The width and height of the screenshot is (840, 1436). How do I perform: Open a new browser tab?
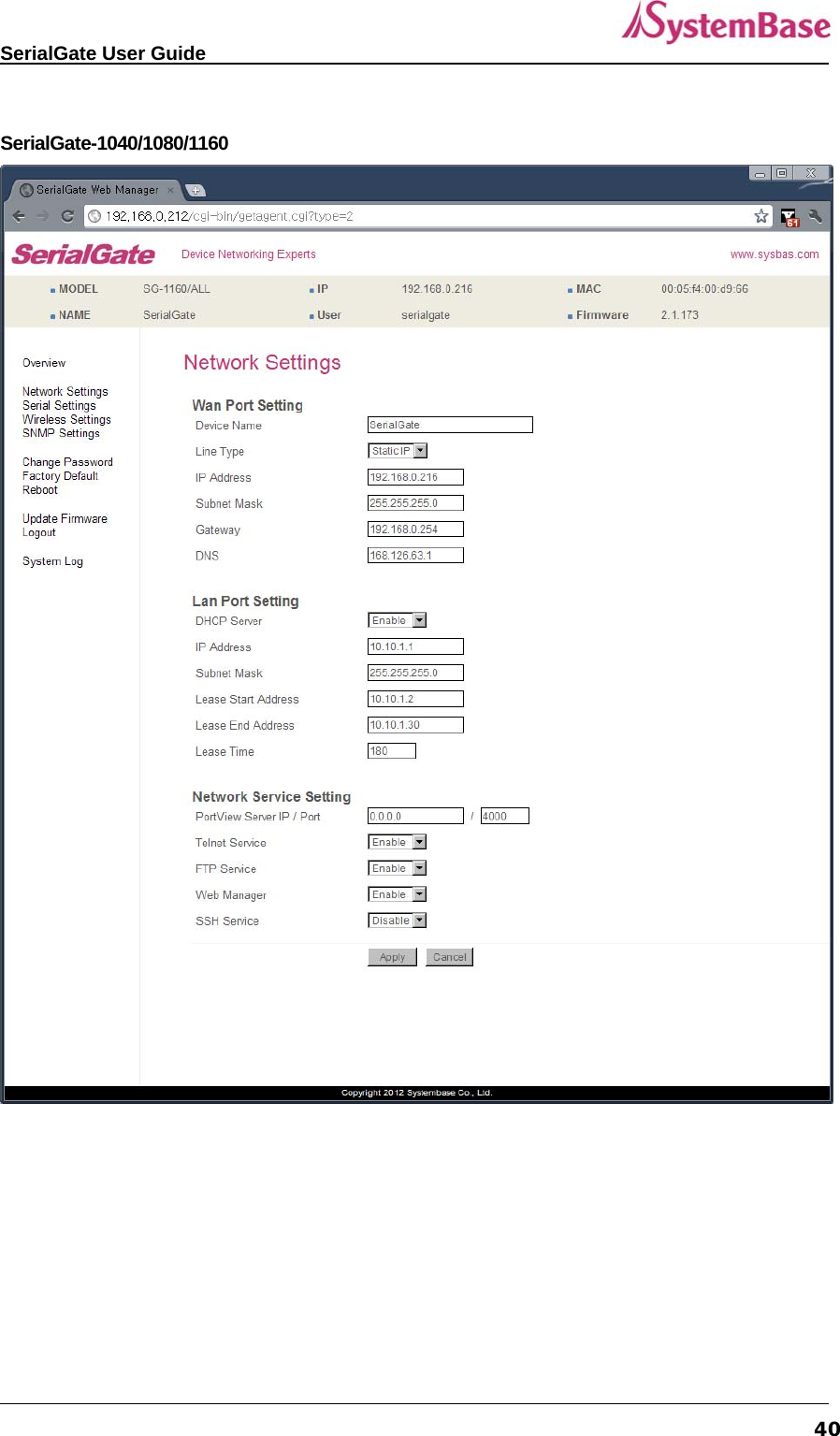pos(195,190)
